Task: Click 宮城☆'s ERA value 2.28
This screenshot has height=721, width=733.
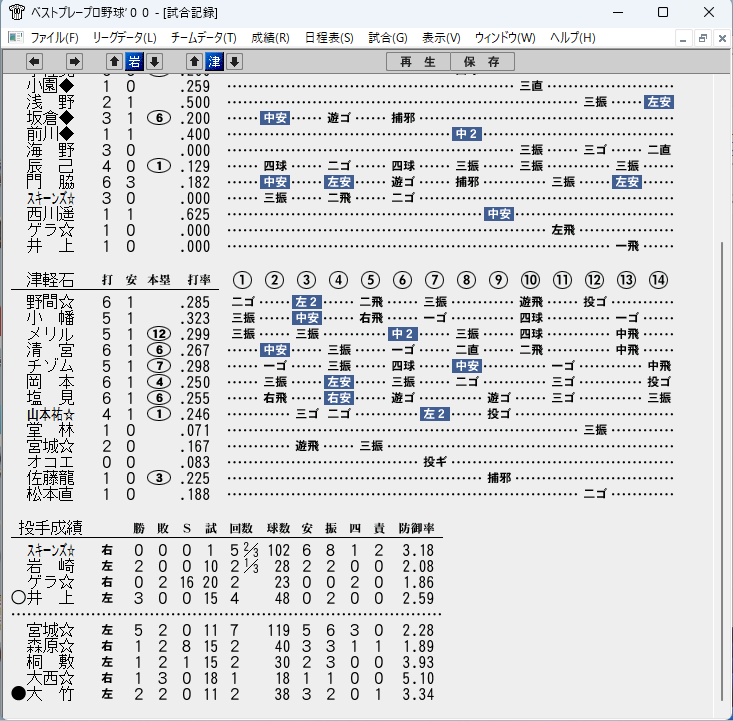Action: pyautogui.click(x=418, y=630)
